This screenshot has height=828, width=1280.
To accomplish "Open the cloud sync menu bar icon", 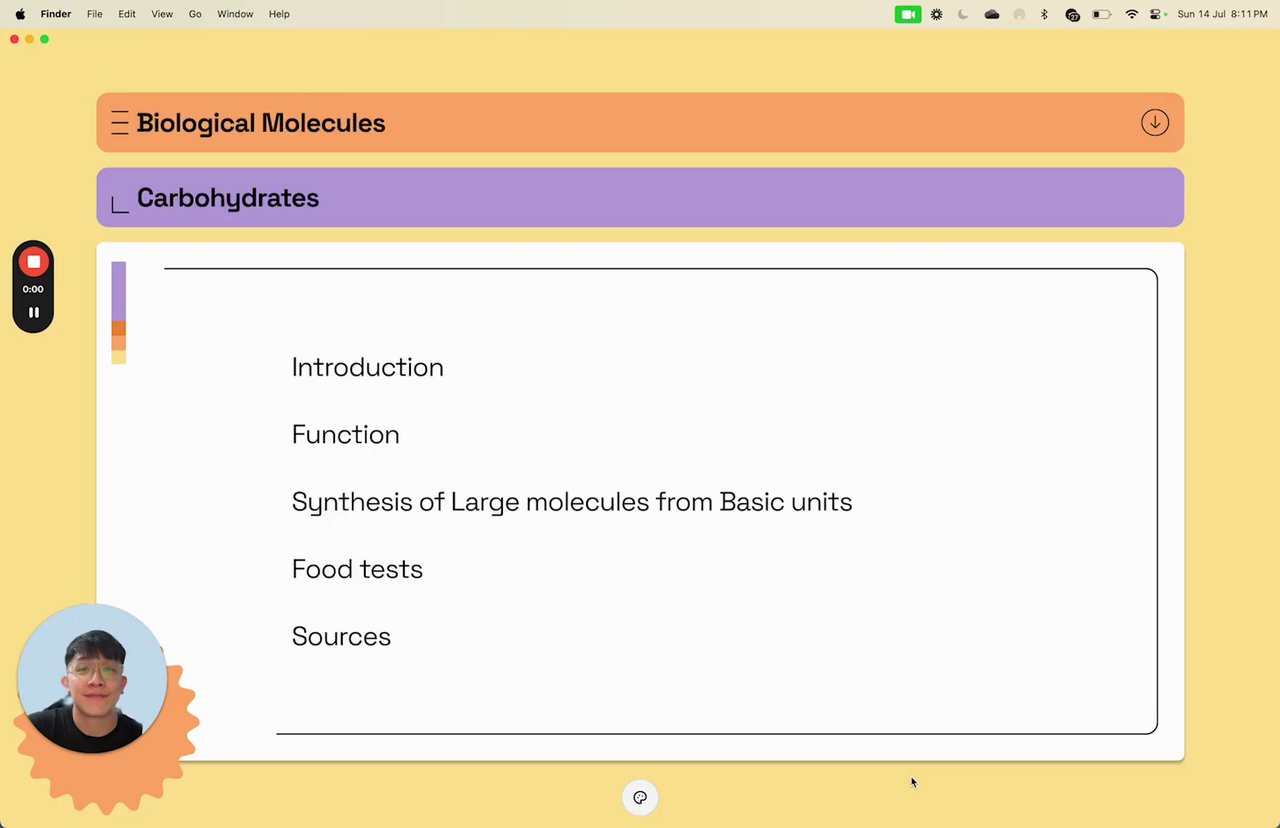I will pyautogui.click(x=991, y=15).
